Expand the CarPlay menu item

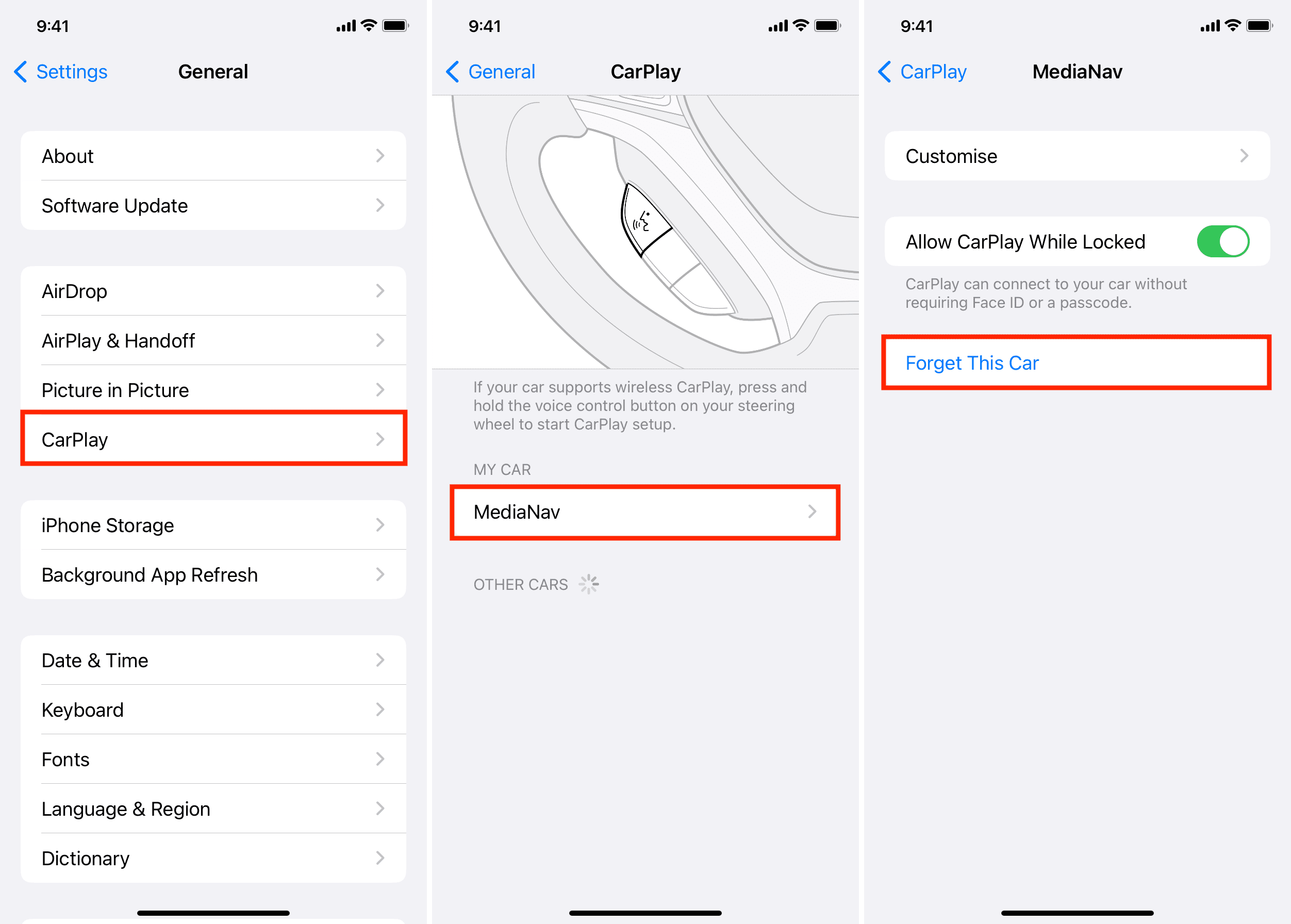pos(214,436)
